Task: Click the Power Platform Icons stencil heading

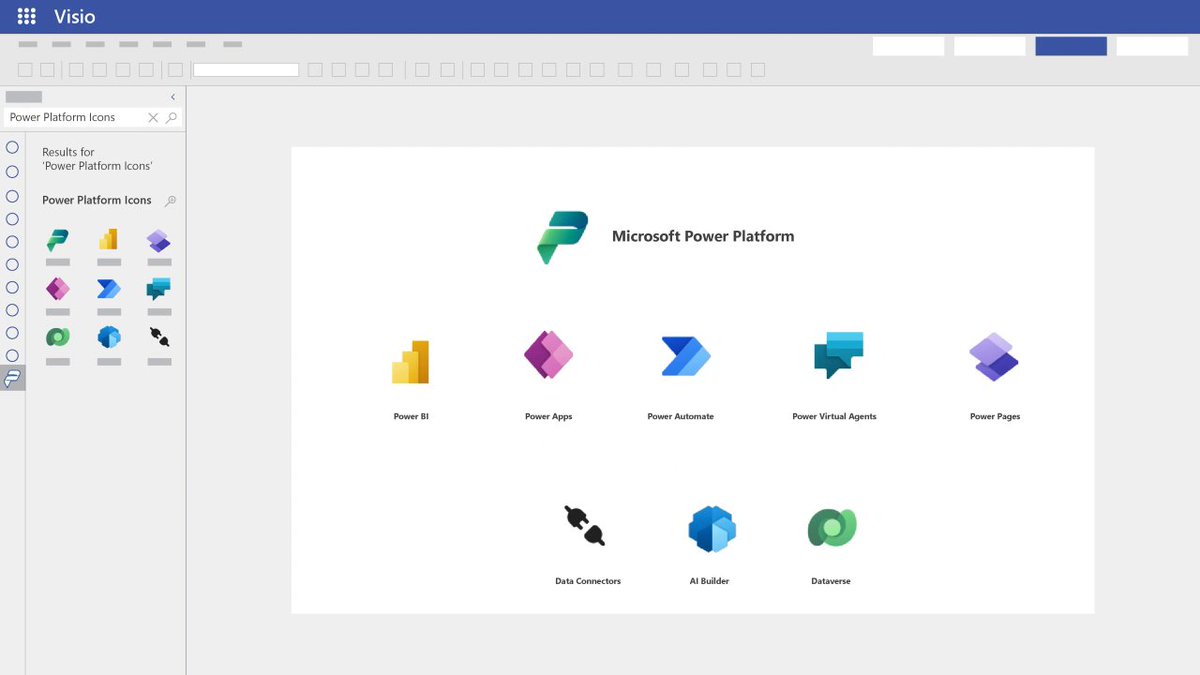Action: point(97,200)
